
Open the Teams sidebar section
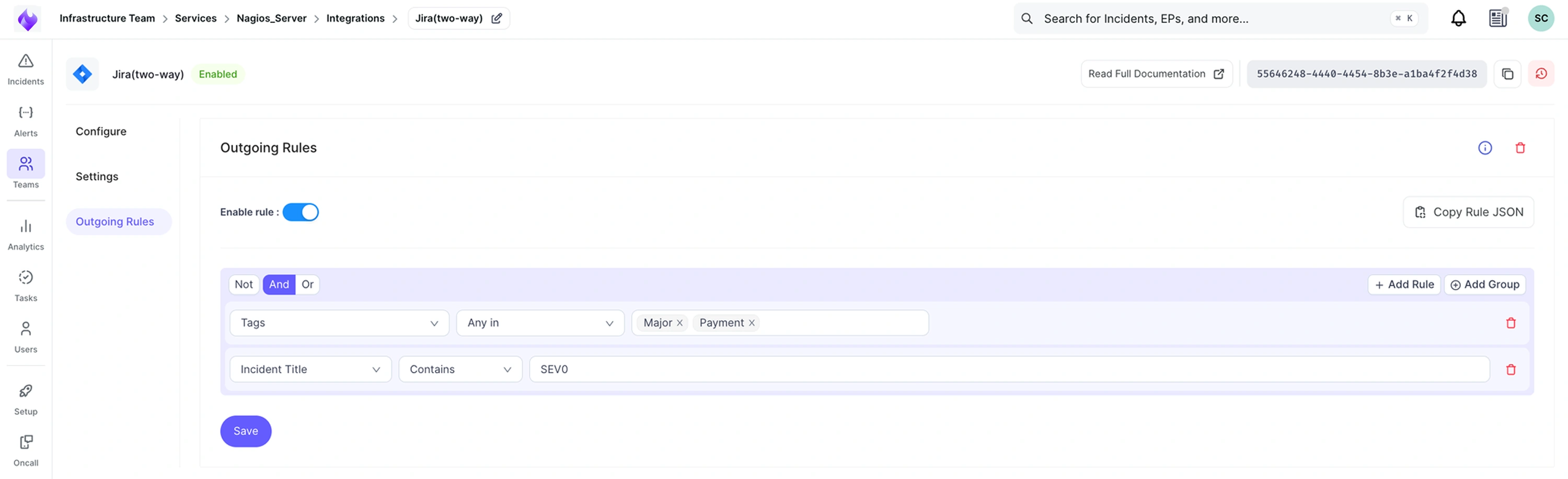click(x=26, y=170)
